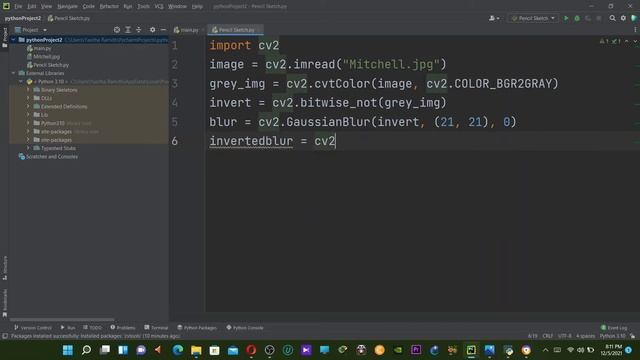Open the Python Console tool window
This screenshot has height=360, width=640.
(x=245, y=327)
